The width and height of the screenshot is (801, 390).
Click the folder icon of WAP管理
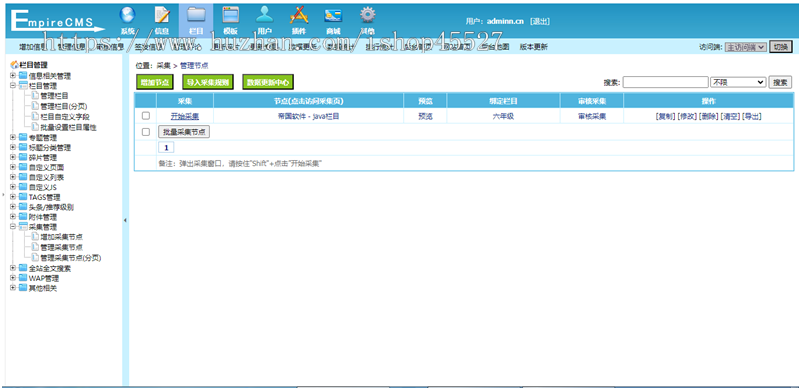coord(22,279)
